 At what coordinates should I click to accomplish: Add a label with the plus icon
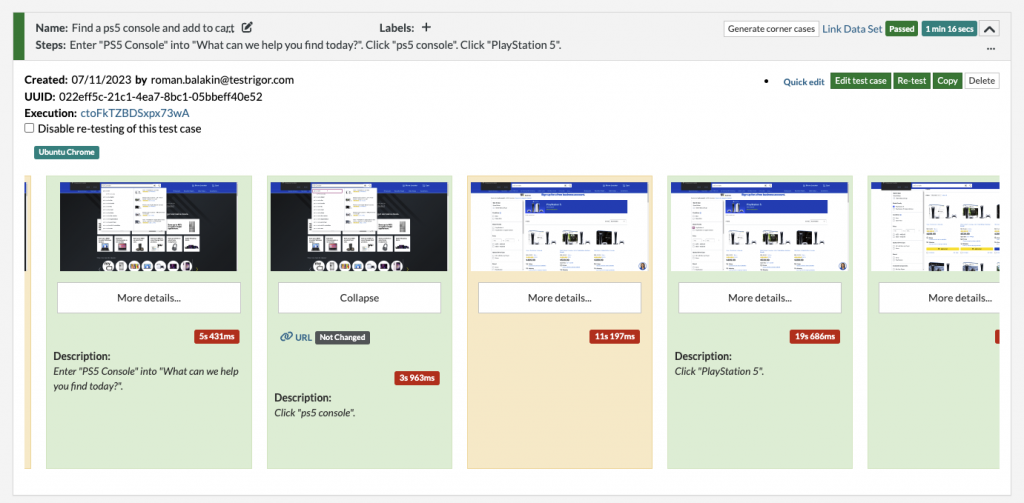coord(427,28)
